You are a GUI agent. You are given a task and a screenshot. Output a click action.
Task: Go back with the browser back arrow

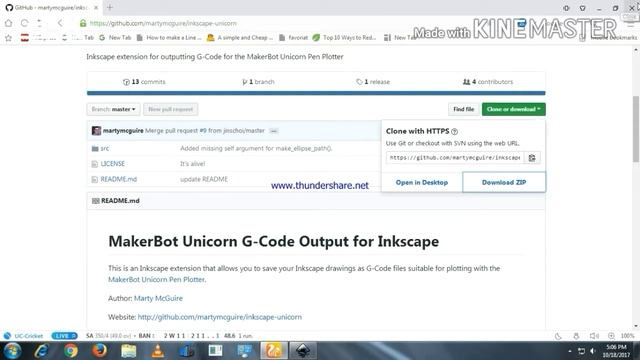tap(60, 23)
